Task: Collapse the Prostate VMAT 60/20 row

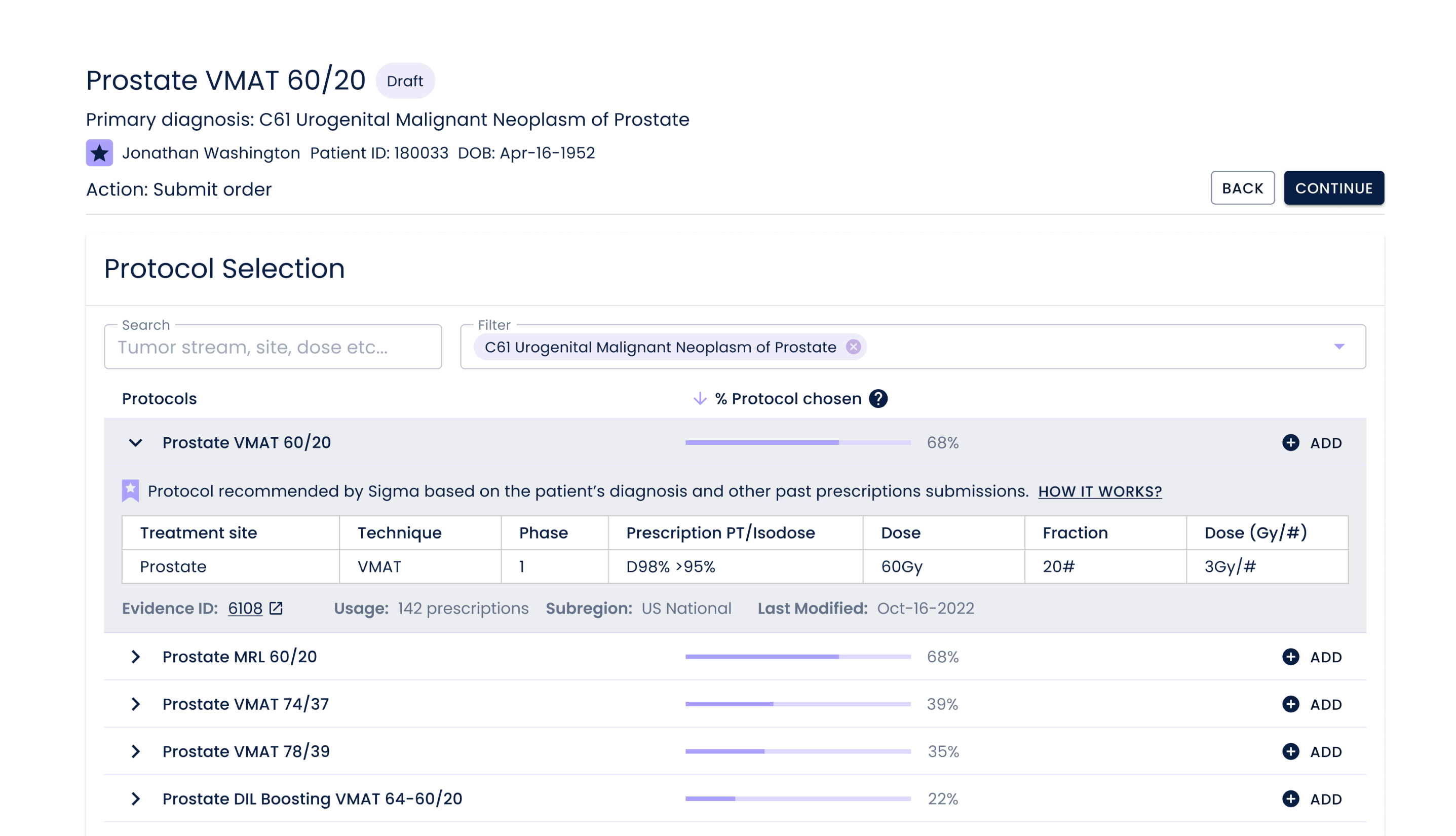Action: pyautogui.click(x=135, y=443)
